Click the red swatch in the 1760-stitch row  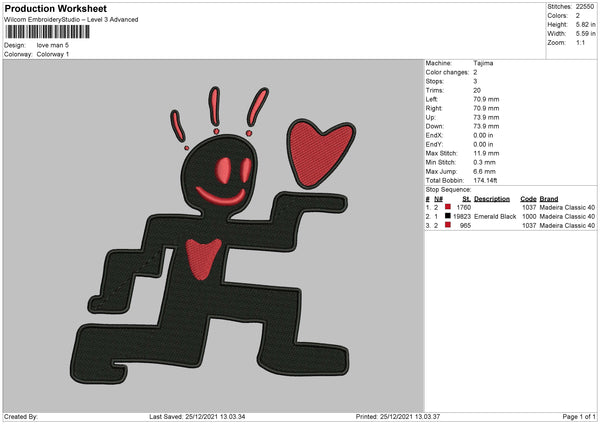coord(447,207)
